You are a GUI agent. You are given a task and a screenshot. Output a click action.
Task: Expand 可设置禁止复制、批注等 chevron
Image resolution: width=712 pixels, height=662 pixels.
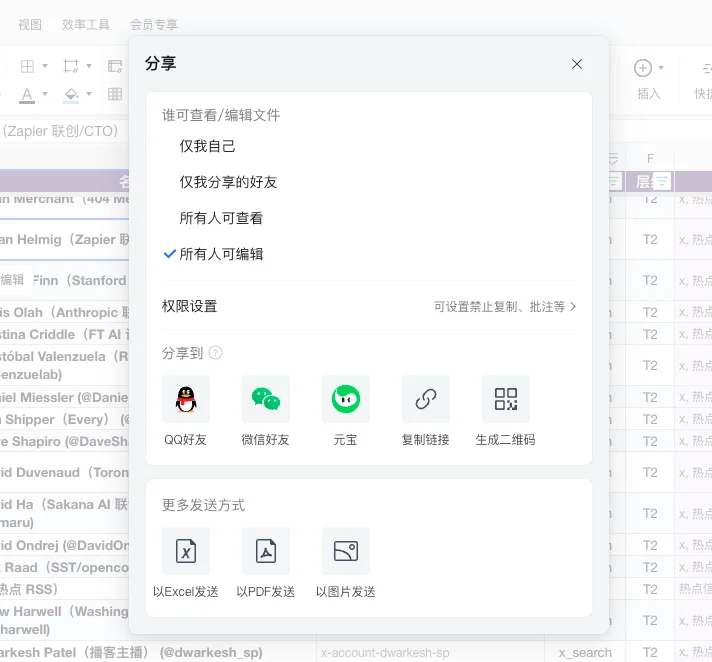tap(573, 306)
